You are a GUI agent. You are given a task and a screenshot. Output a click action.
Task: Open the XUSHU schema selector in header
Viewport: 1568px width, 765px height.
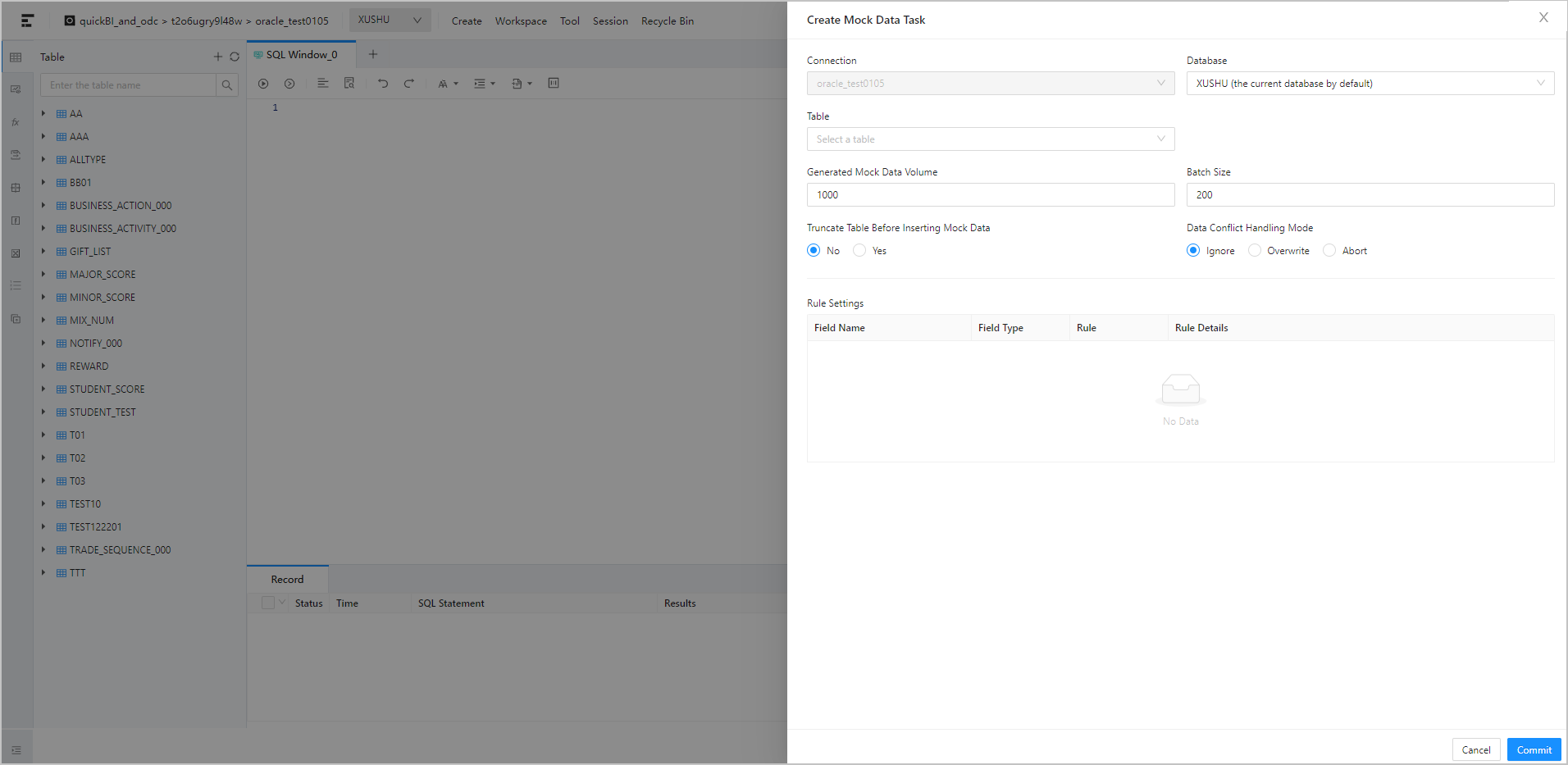pyautogui.click(x=390, y=20)
